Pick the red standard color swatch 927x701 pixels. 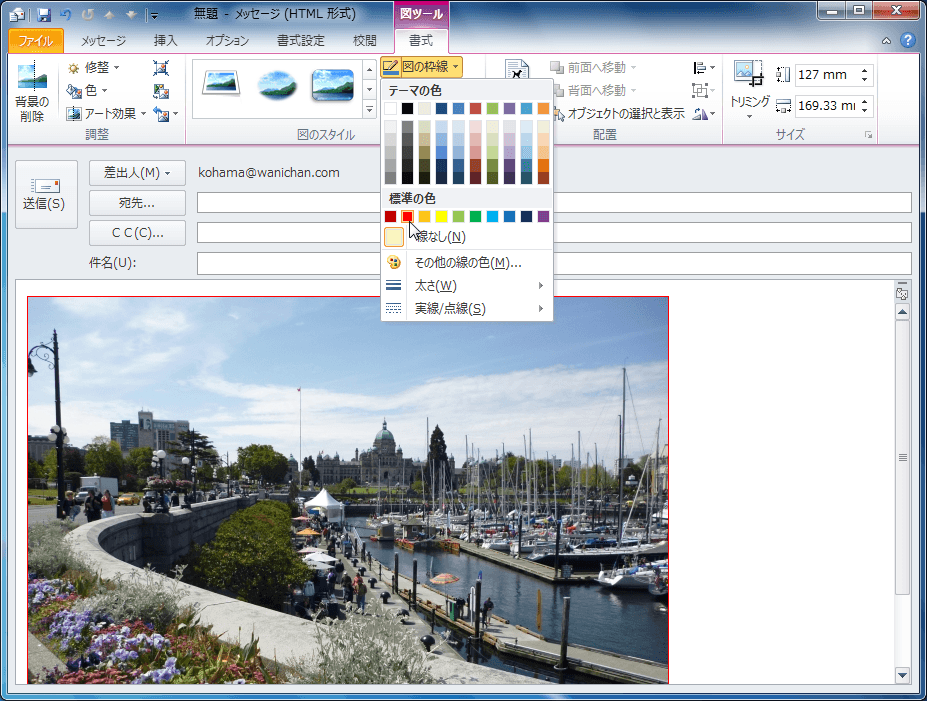point(407,216)
